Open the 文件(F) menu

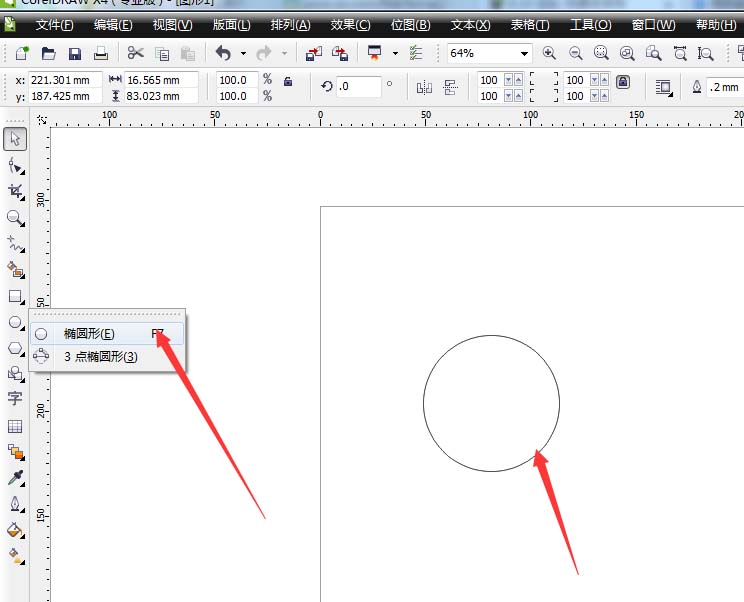[54, 25]
